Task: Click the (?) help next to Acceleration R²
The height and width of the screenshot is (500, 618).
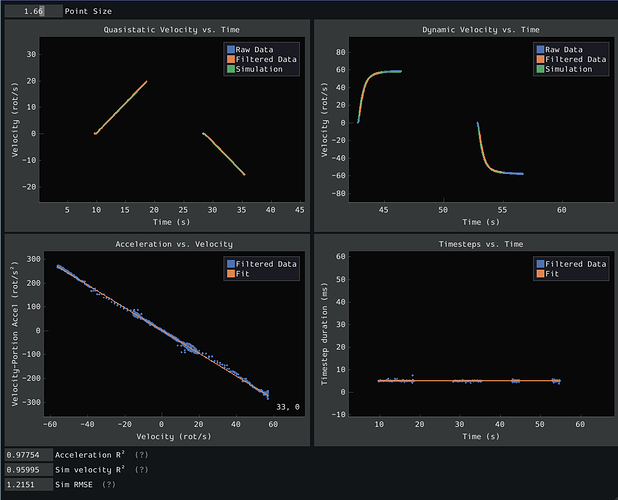Action: [141, 455]
